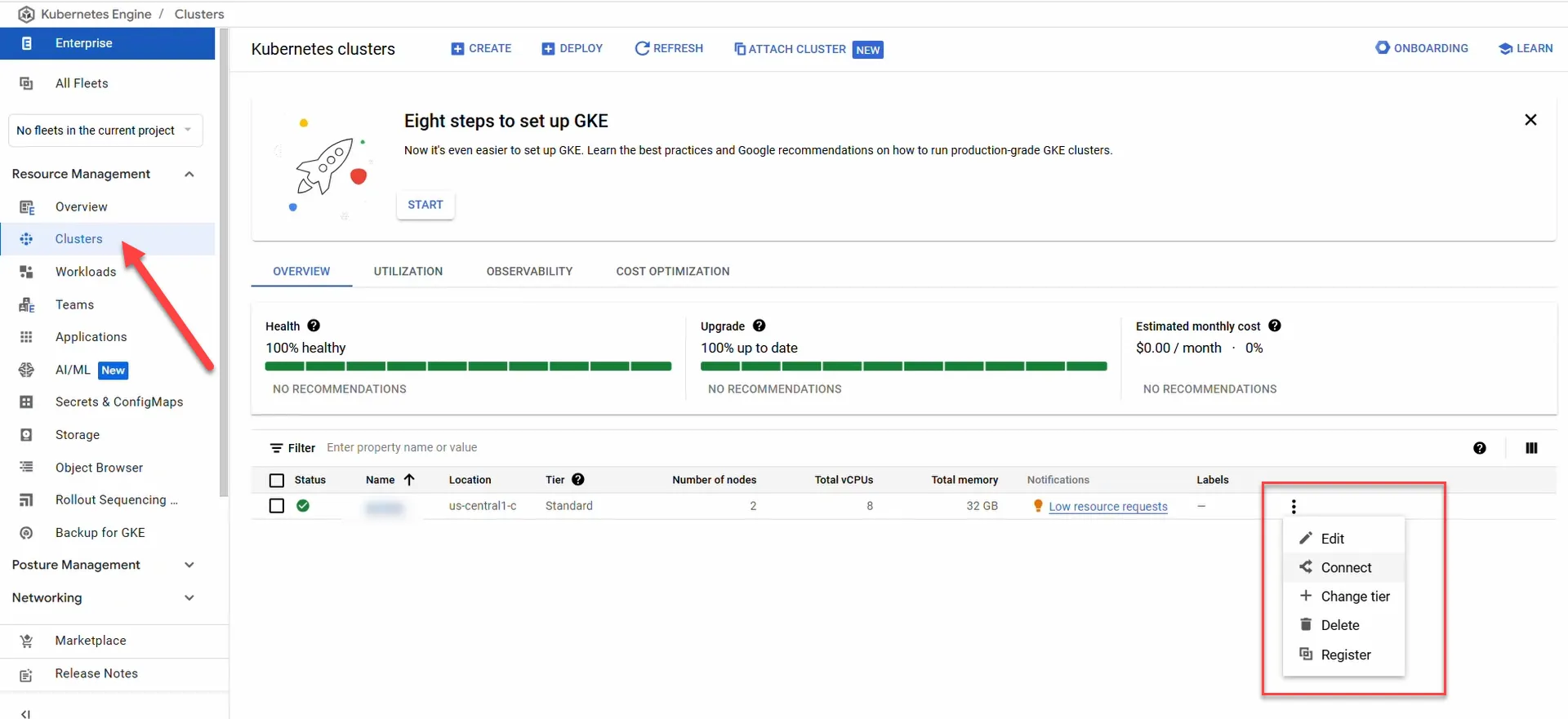Click the Storage sidebar icon
Screen dimensions: 1568x719
click(26, 435)
